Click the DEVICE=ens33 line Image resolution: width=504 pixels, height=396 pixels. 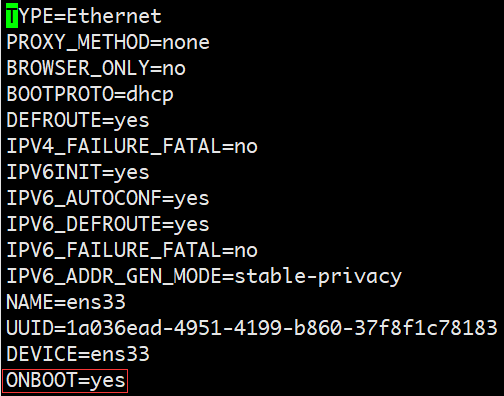coord(78,354)
